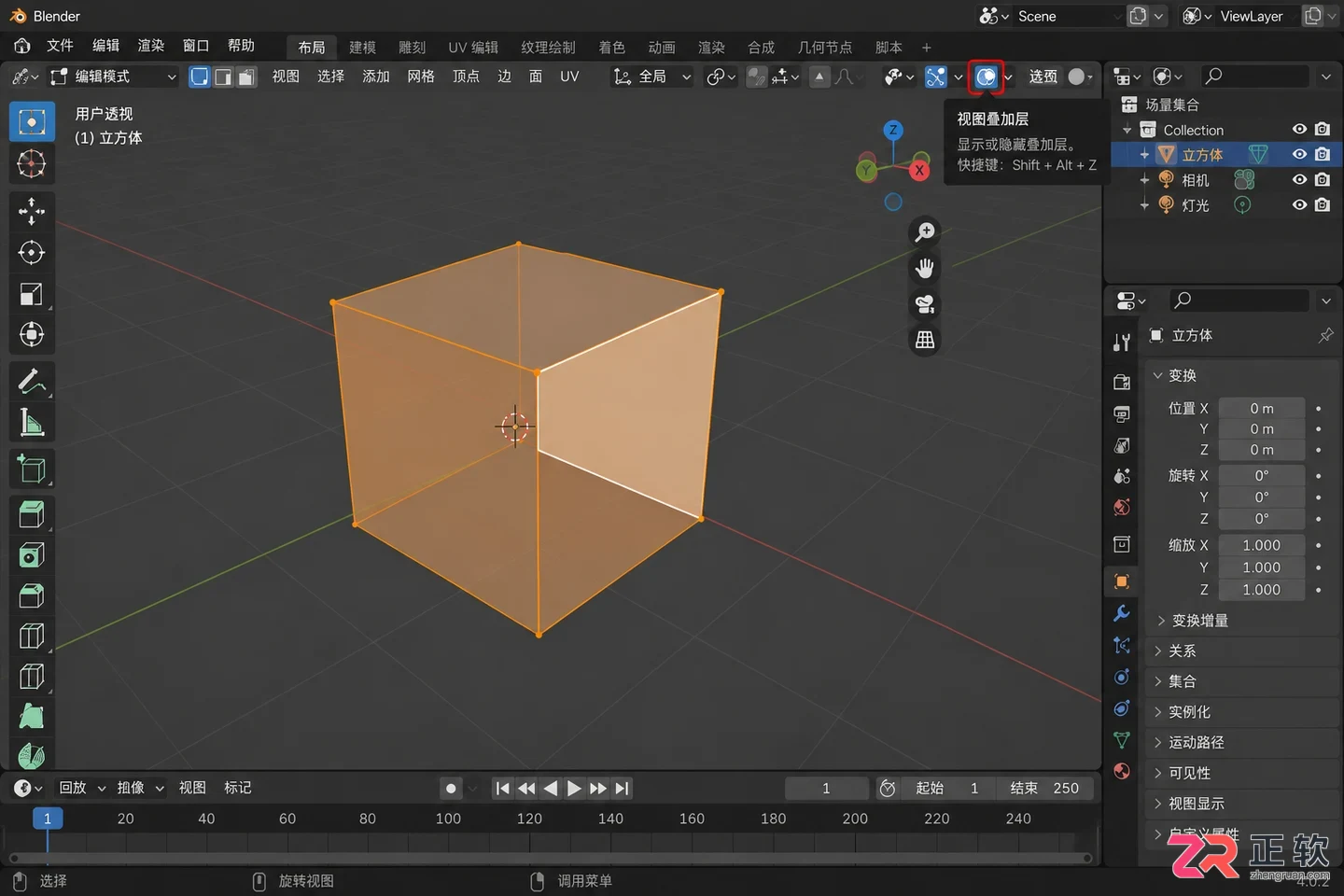Open the Render properties tab
Image resolution: width=1344 pixels, height=896 pixels.
(1122, 382)
